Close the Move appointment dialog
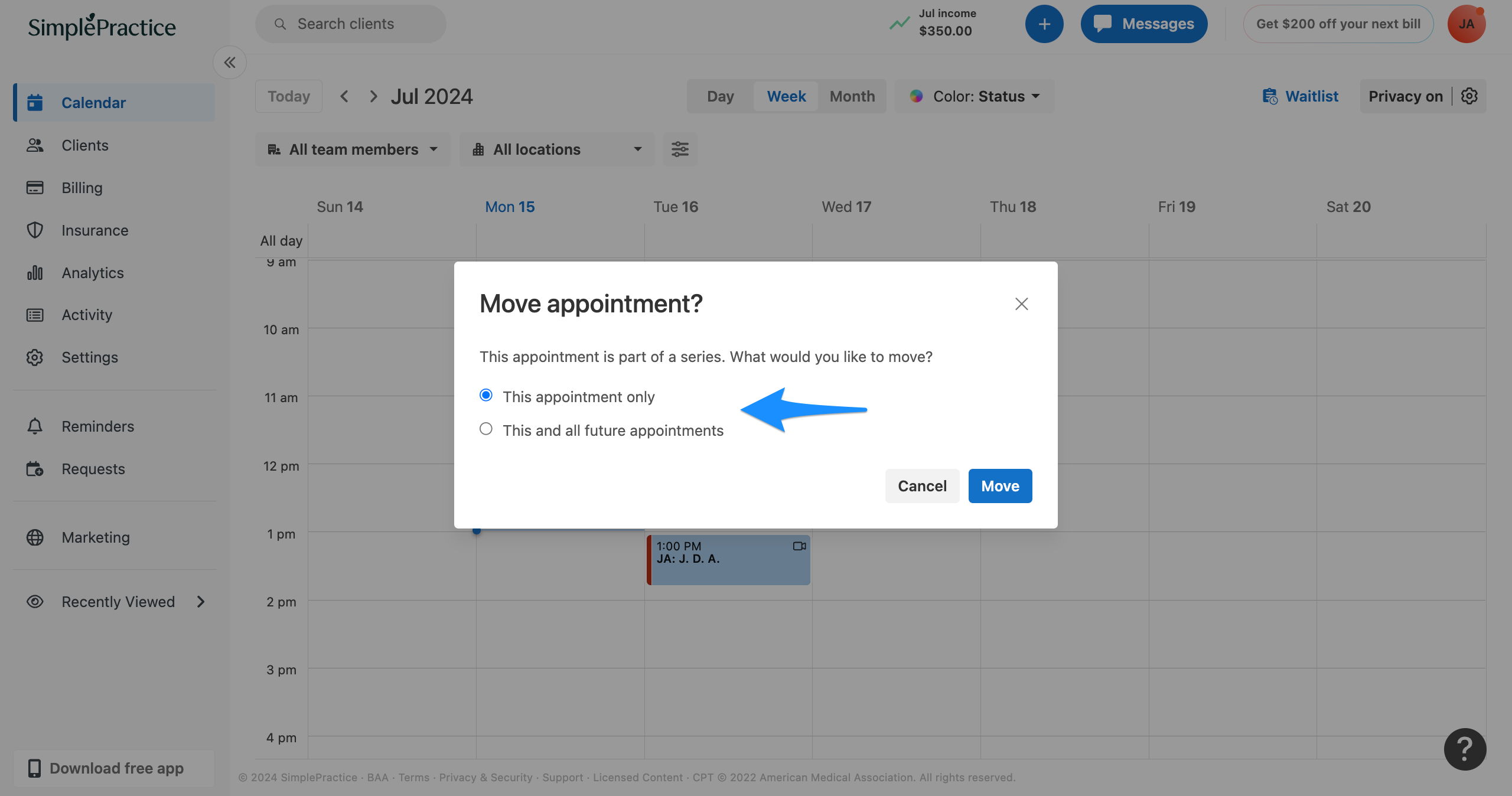The height and width of the screenshot is (796, 1512). 1021,304
